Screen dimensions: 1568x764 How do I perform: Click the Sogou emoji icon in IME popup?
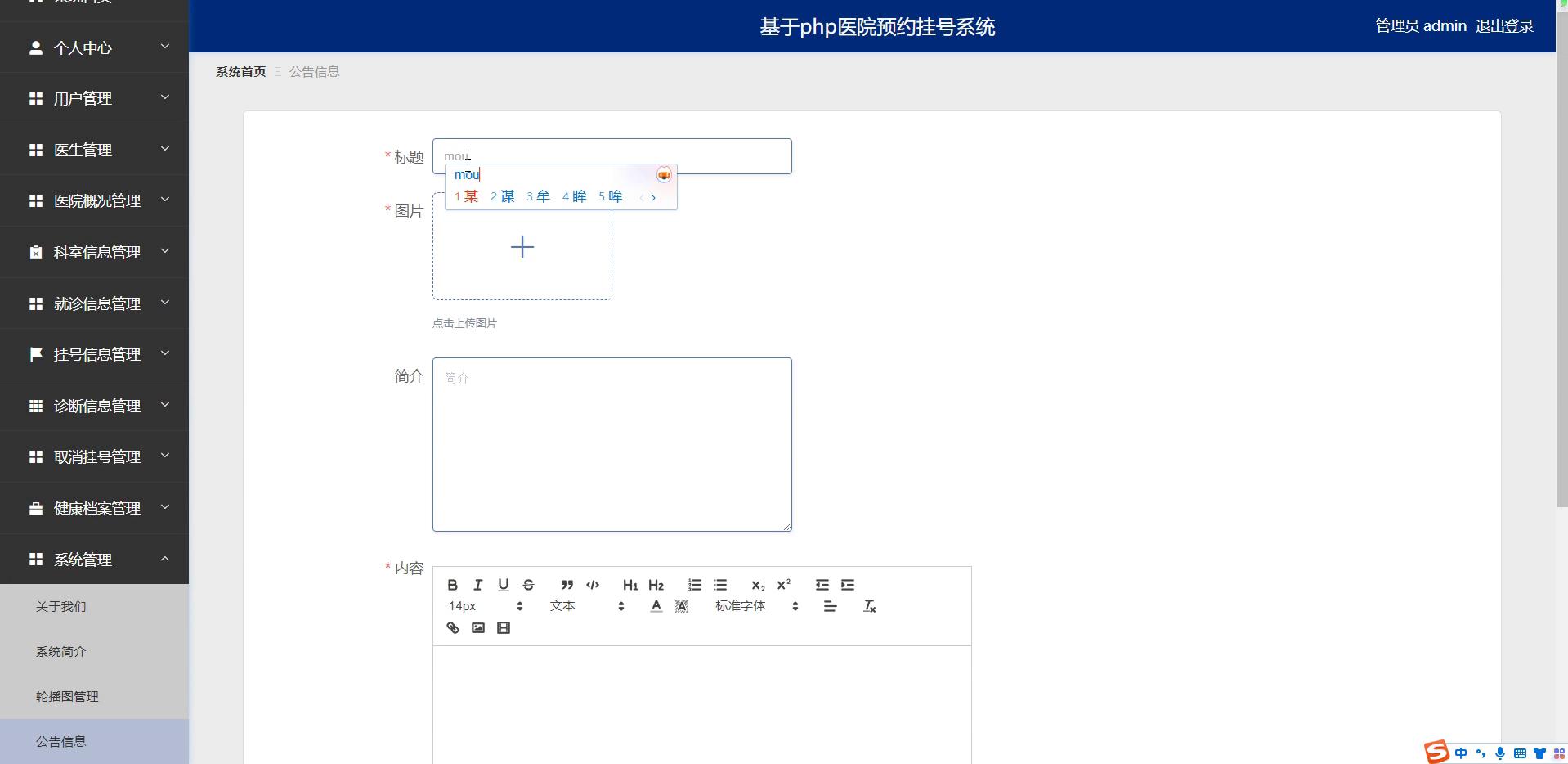point(664,174)
